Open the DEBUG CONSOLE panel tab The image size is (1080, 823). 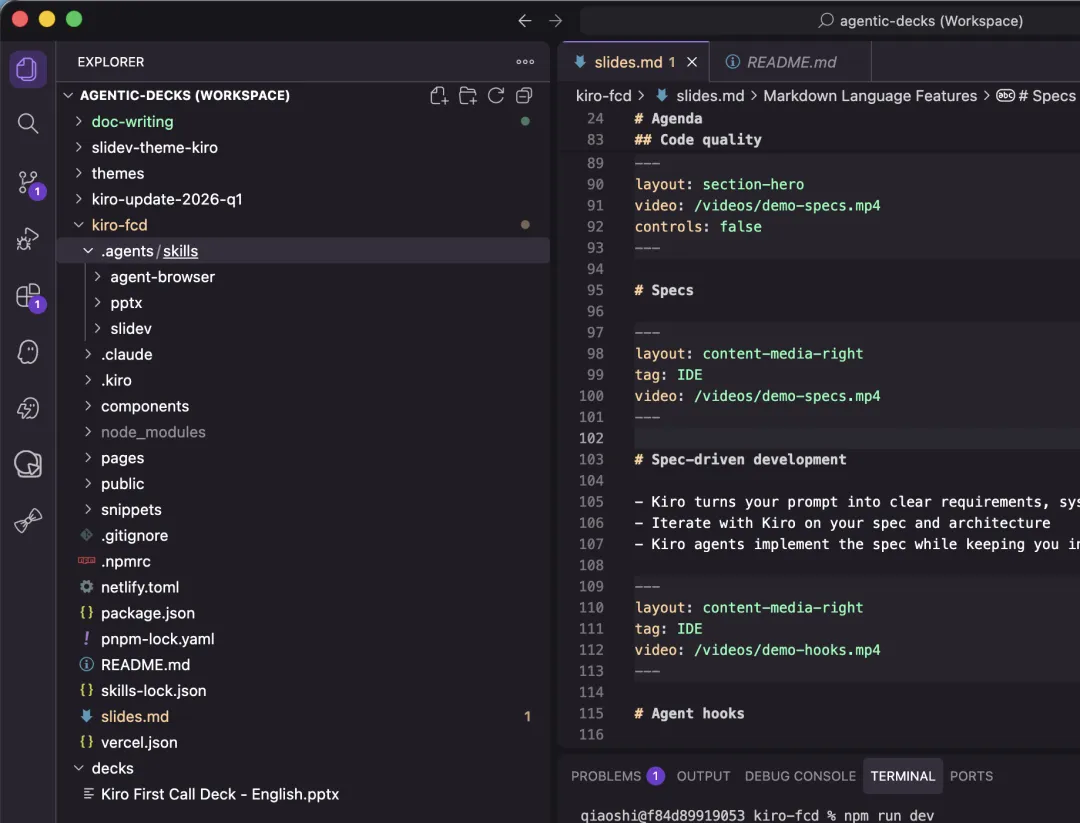pyautogui.click(x=800, y=776)
